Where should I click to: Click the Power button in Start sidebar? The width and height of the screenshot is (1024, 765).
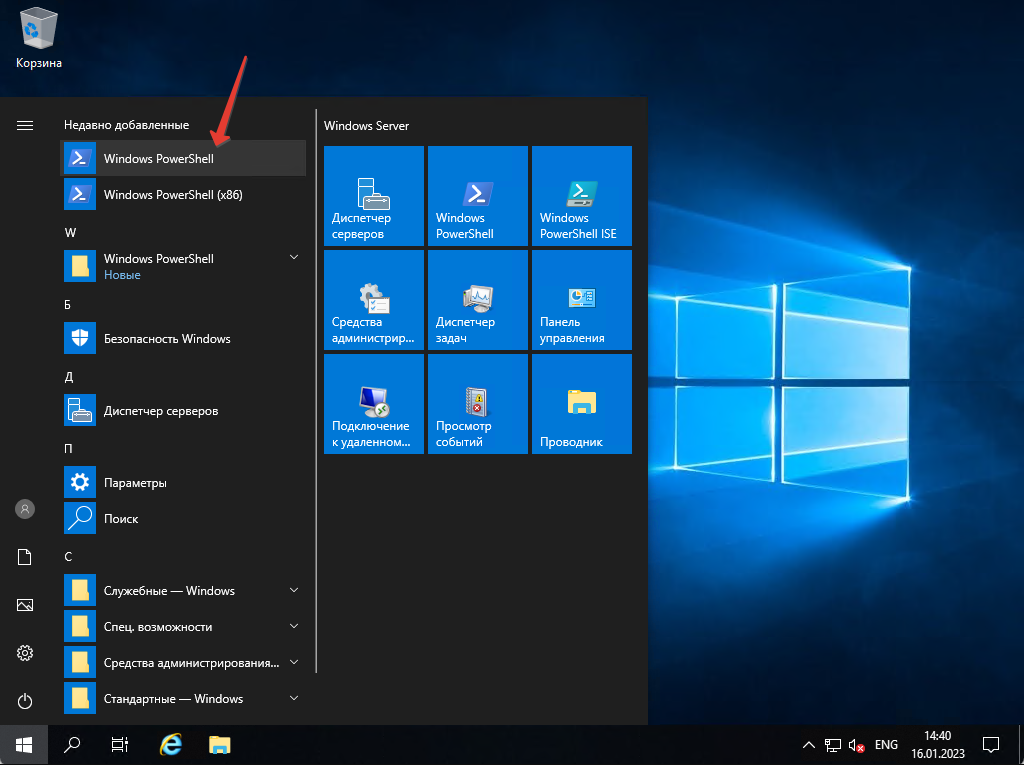click(25, 701)
